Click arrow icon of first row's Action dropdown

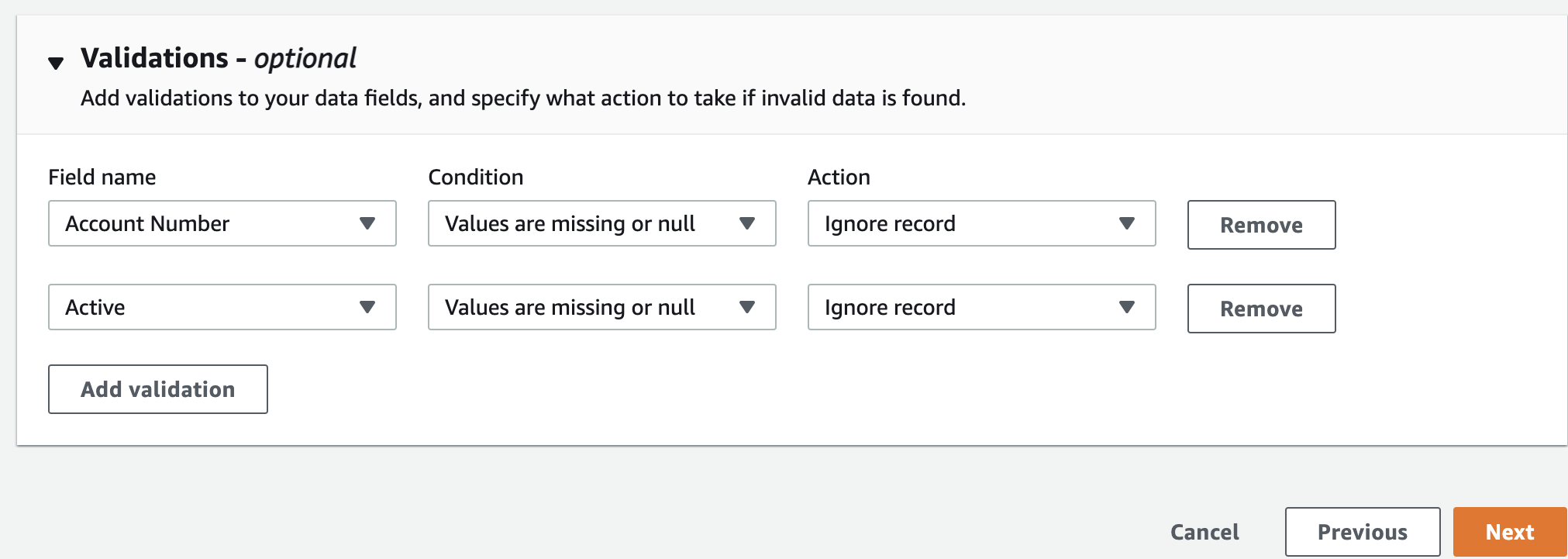1127,223
